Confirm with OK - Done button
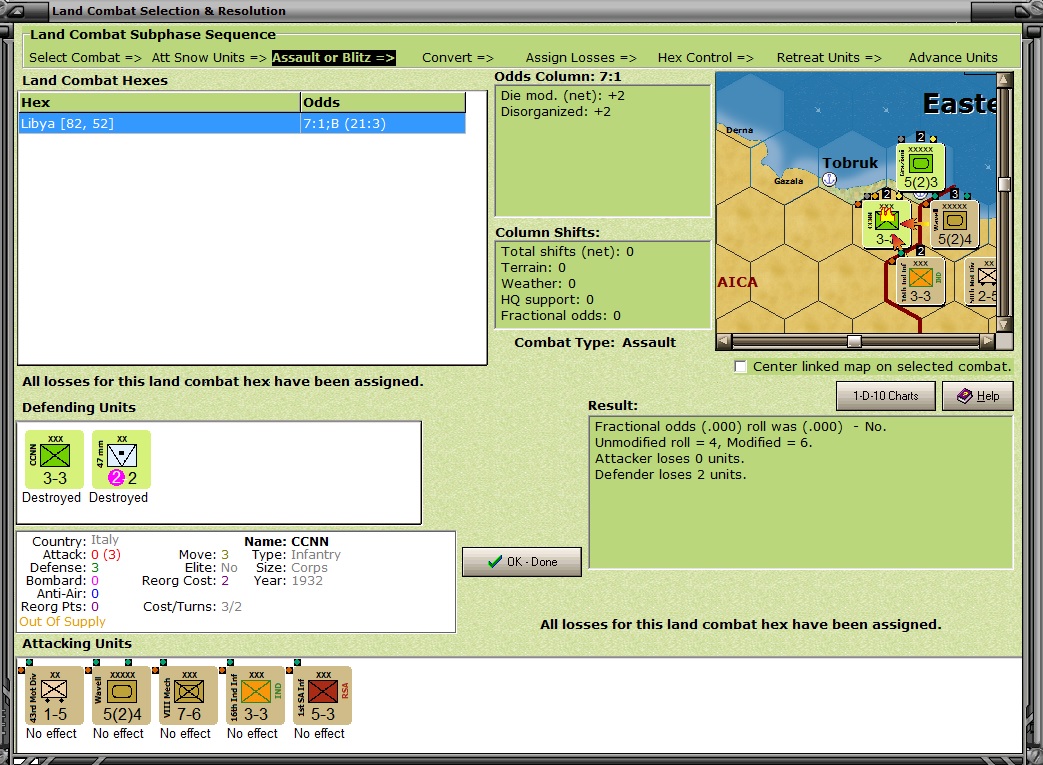Image resolution: width=1043 pixels, height=765 pixels. pos(522,562)
